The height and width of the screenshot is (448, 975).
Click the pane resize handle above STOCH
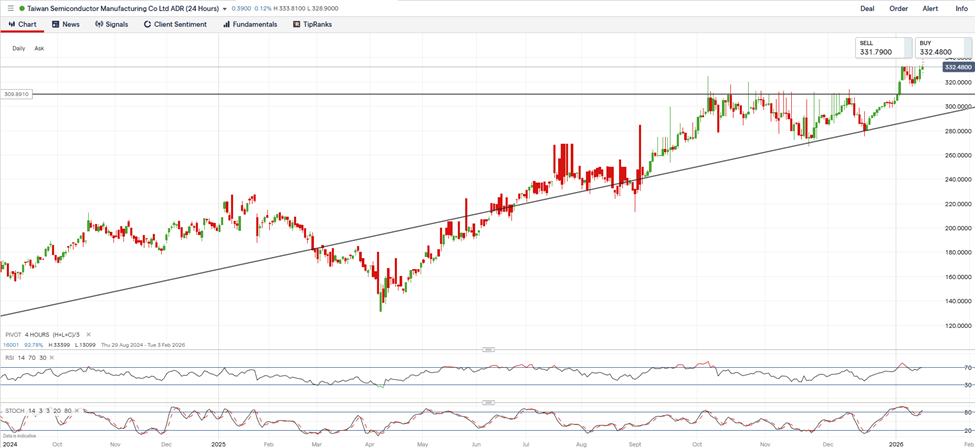(x=488, y=403)
